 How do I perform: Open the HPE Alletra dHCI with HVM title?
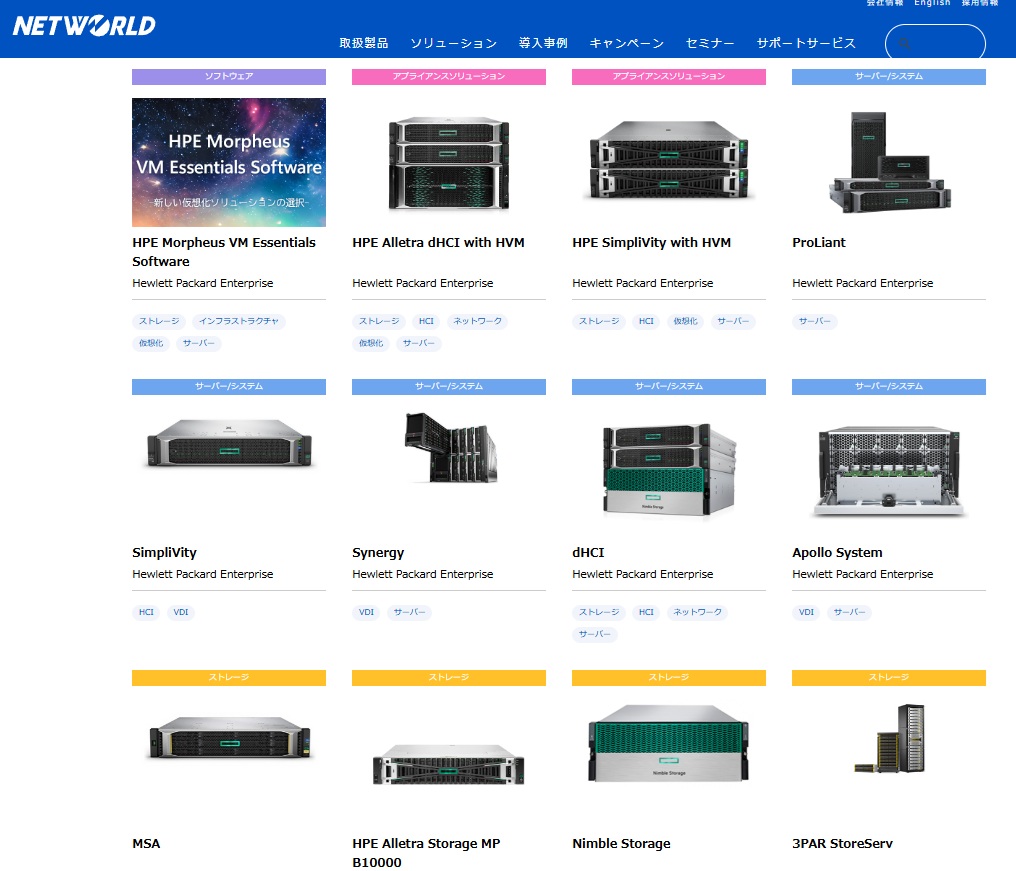(438, 242)
